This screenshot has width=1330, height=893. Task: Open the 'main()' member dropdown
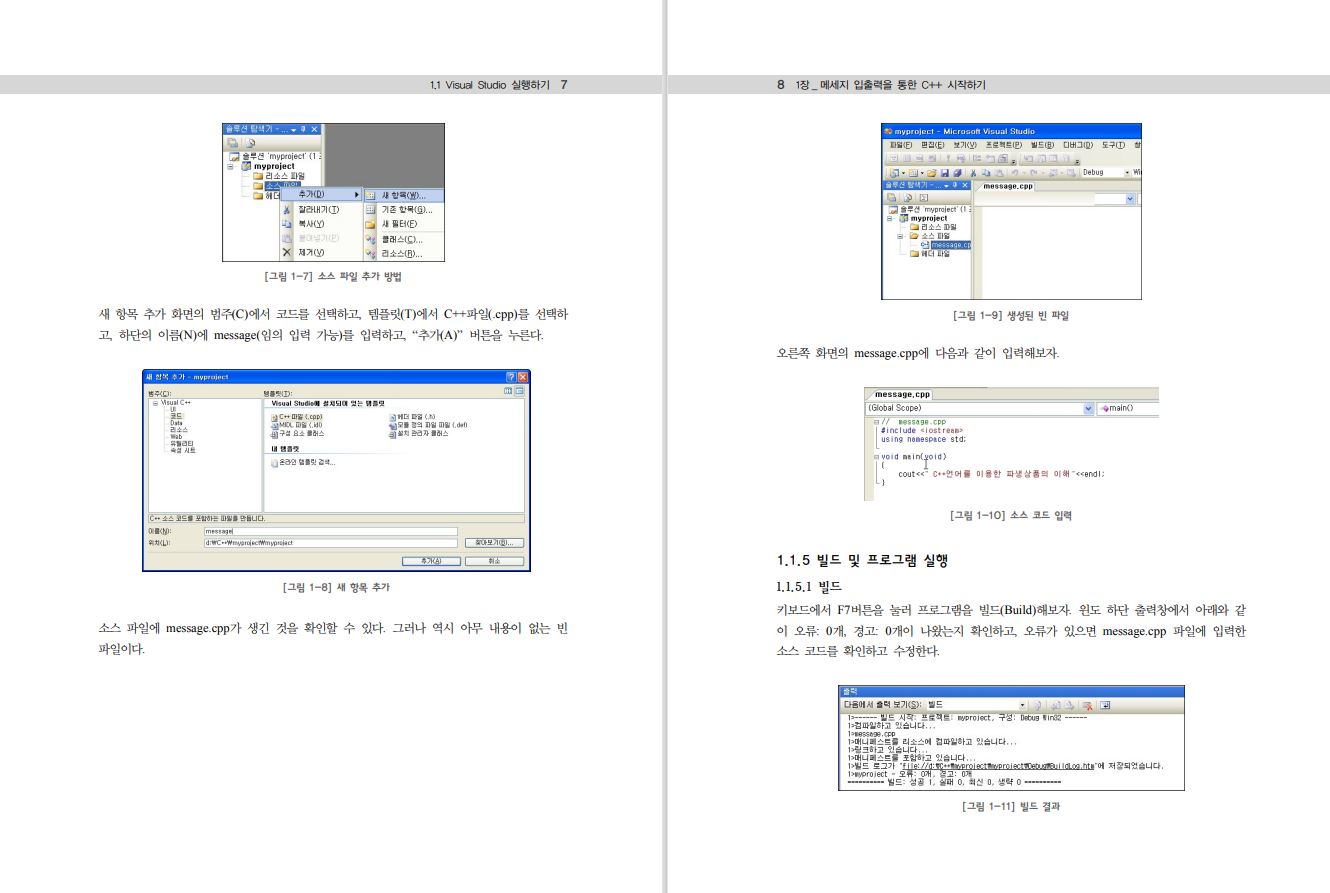(x=1128, y=408)
